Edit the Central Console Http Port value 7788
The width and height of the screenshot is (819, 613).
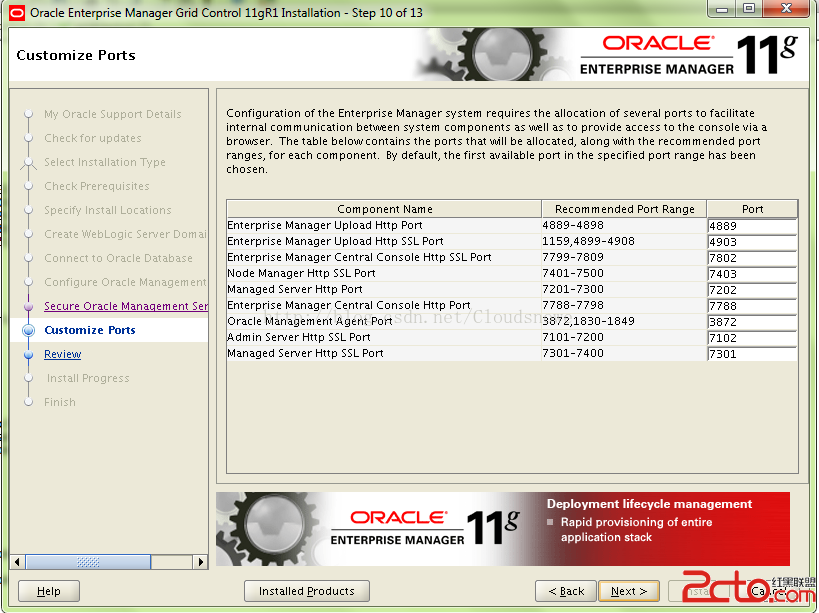click(x=752, y=306)
